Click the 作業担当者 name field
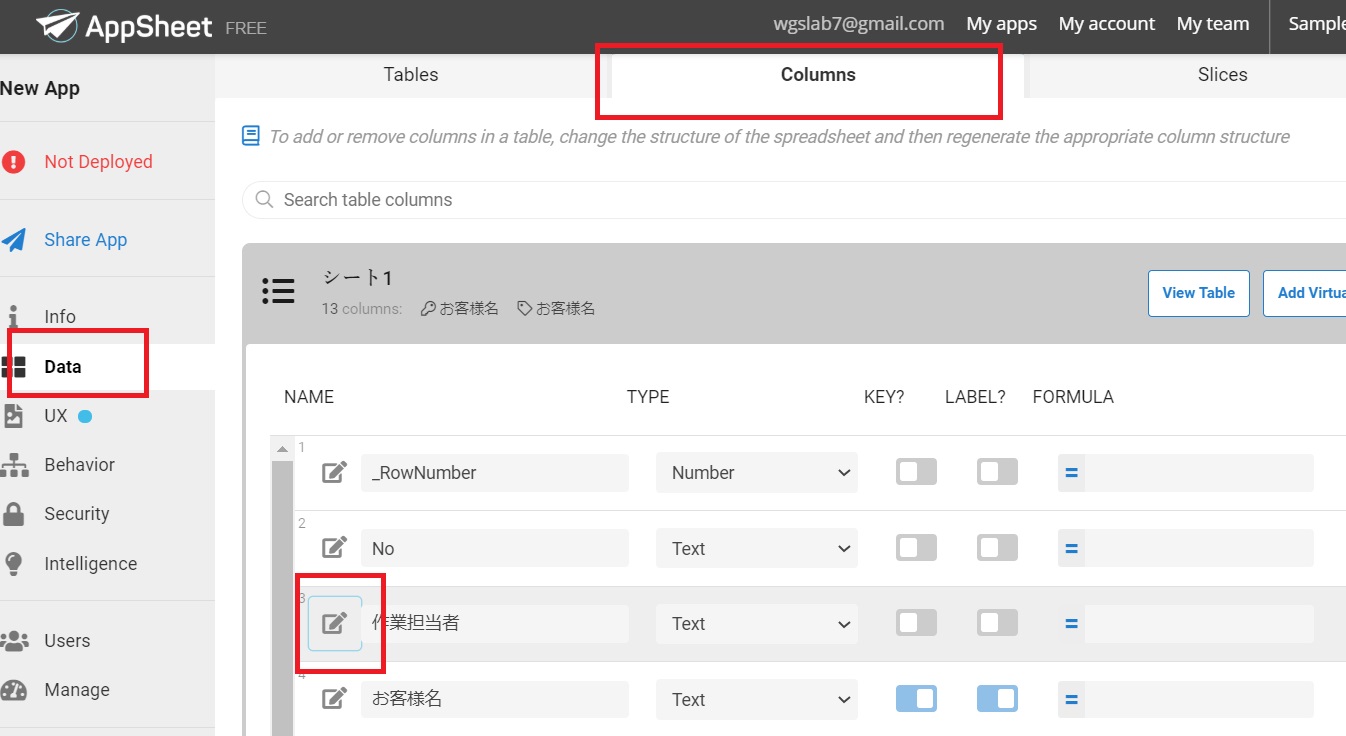Screen dimensions: 1346x736 pos(495,624)
